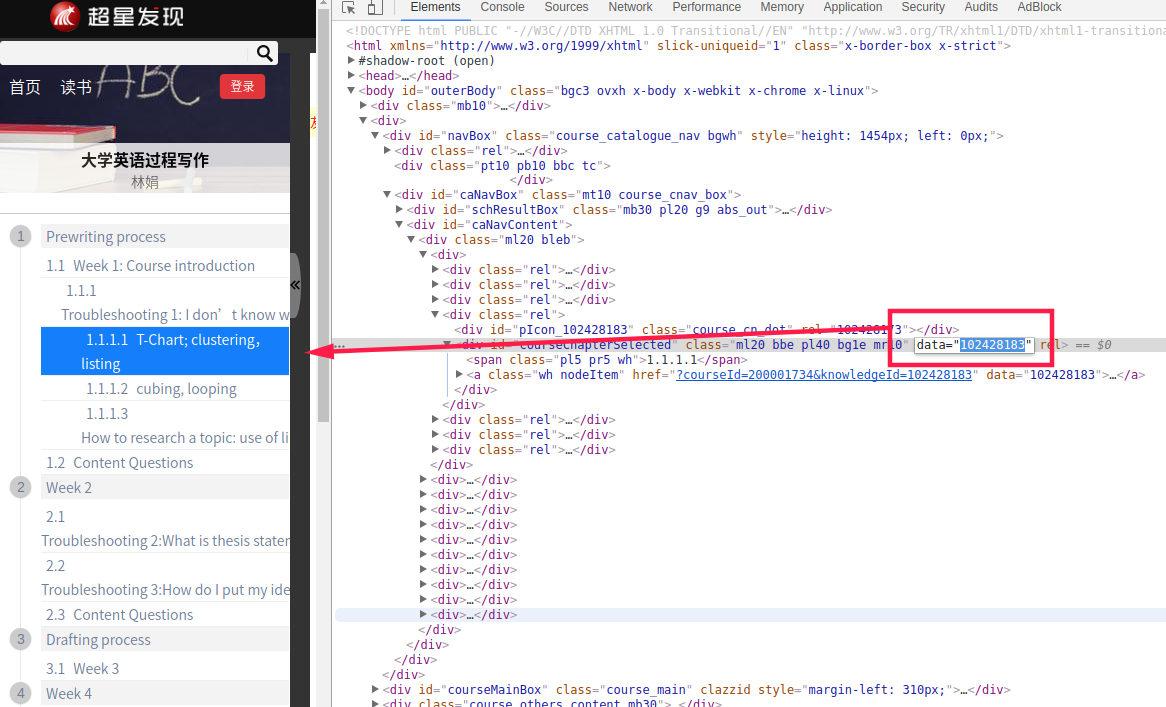The image size is (1166, 707).
Task: Open the Memory tab
Action: [x=782, y=7]
